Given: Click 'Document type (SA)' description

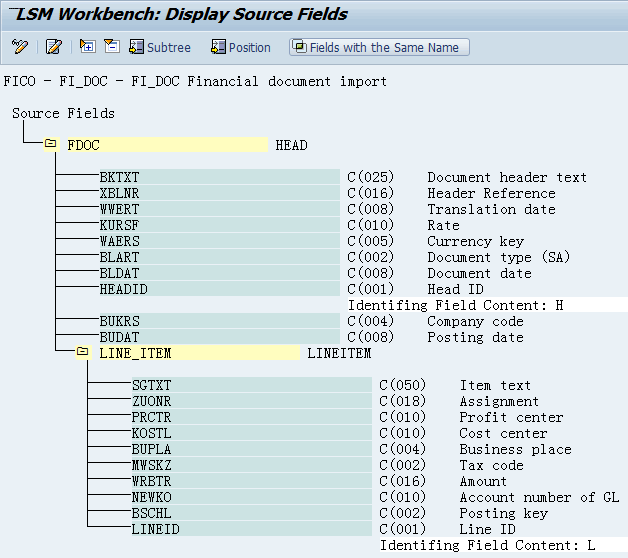Looking at the screenshot, I should tap(499, 257).
